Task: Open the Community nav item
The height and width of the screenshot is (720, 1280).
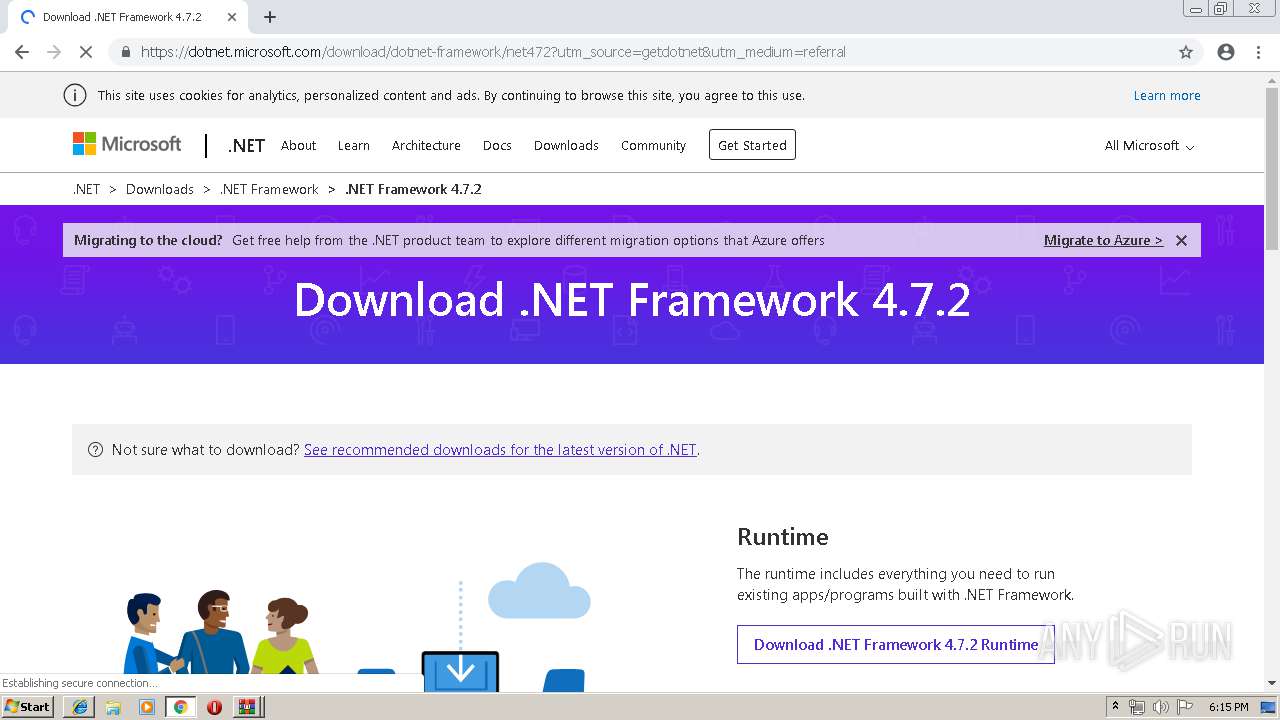Action: point(653,146)
